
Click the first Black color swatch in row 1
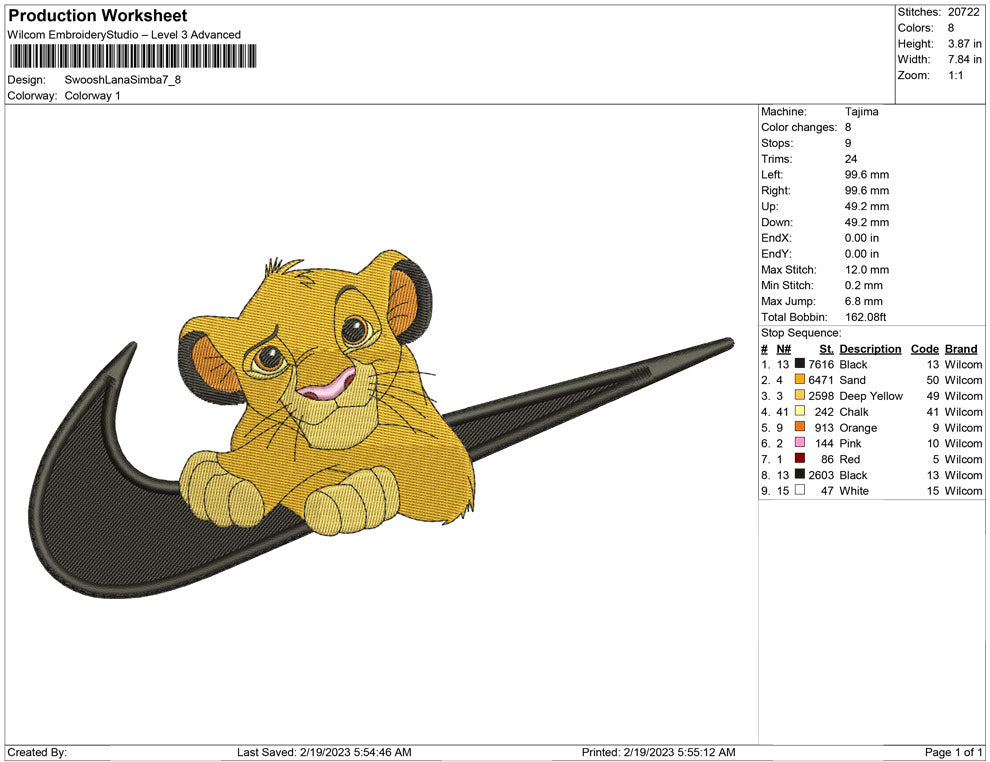pos(800,364)
